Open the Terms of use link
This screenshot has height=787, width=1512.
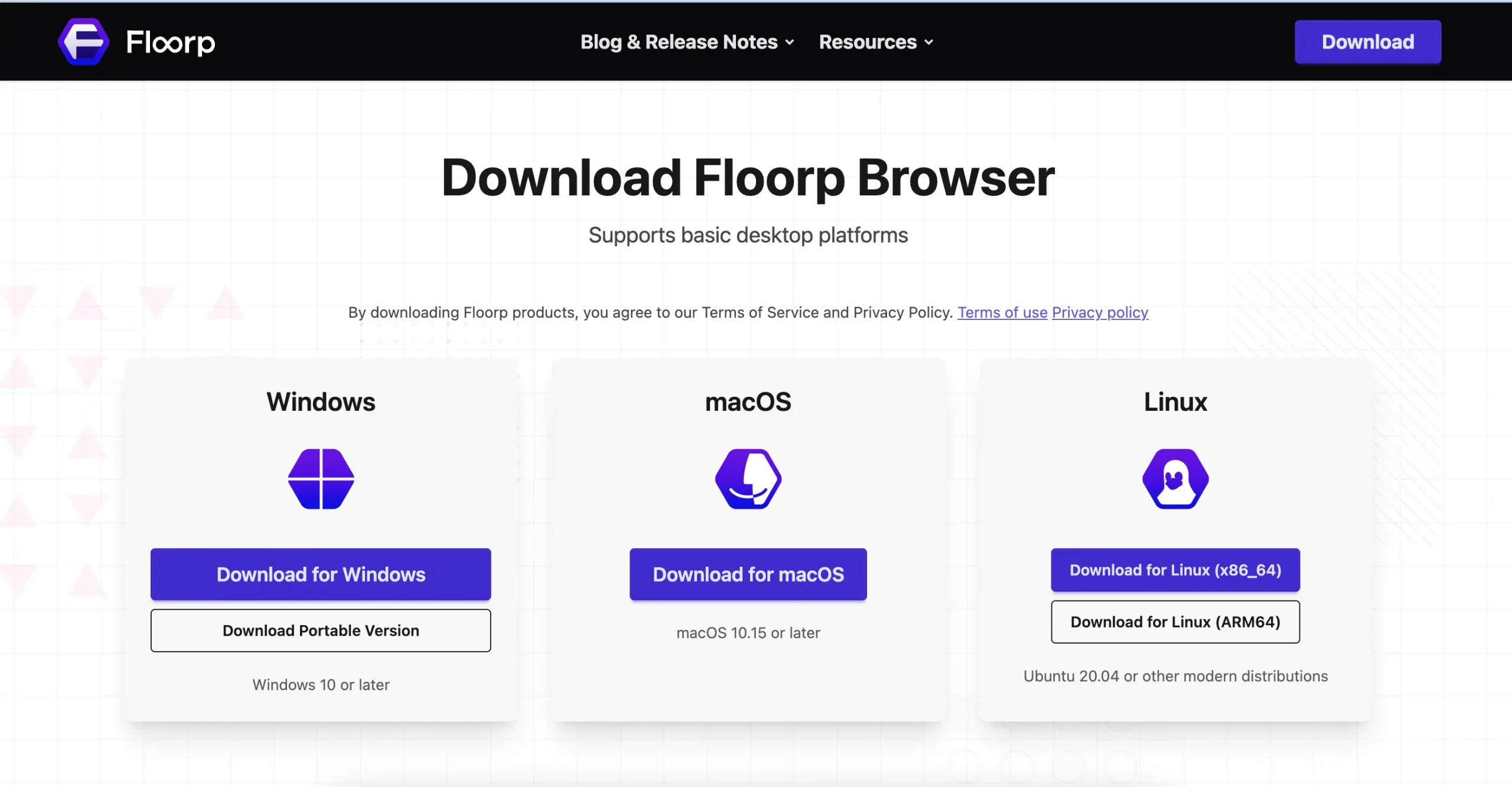[1002, 312]
